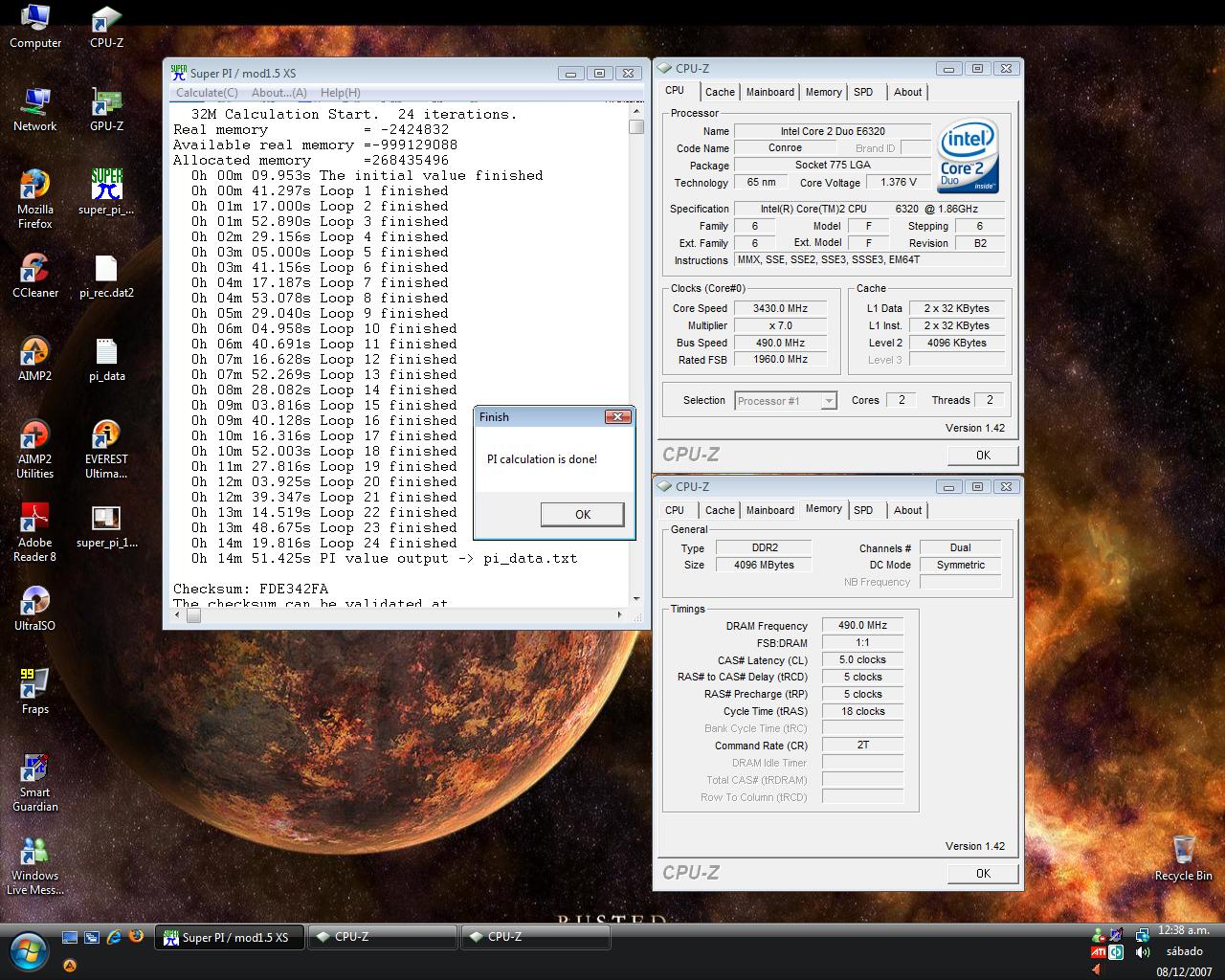The image size is (1225, 980).
Task: Click the taskbar clock showing 12:38 a.m.
Action: 1184,929
